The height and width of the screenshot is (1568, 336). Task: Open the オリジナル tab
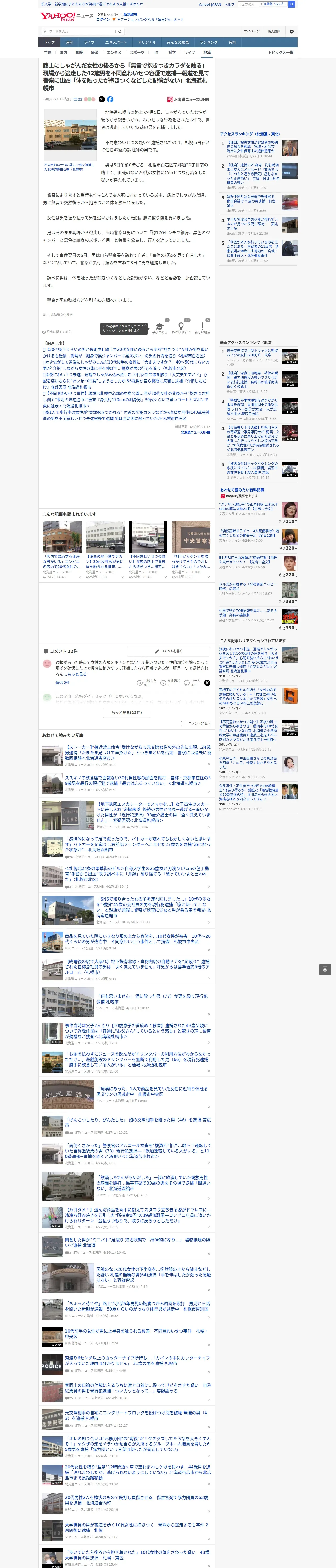point(147,43)
